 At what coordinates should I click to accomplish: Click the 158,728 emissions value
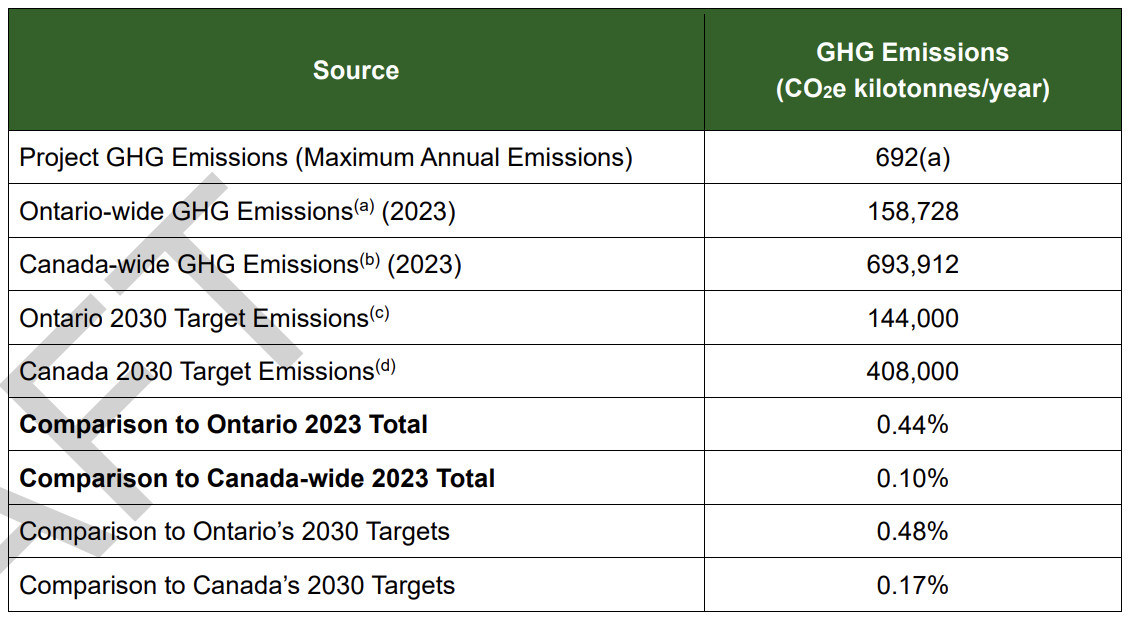pos(912,212)
